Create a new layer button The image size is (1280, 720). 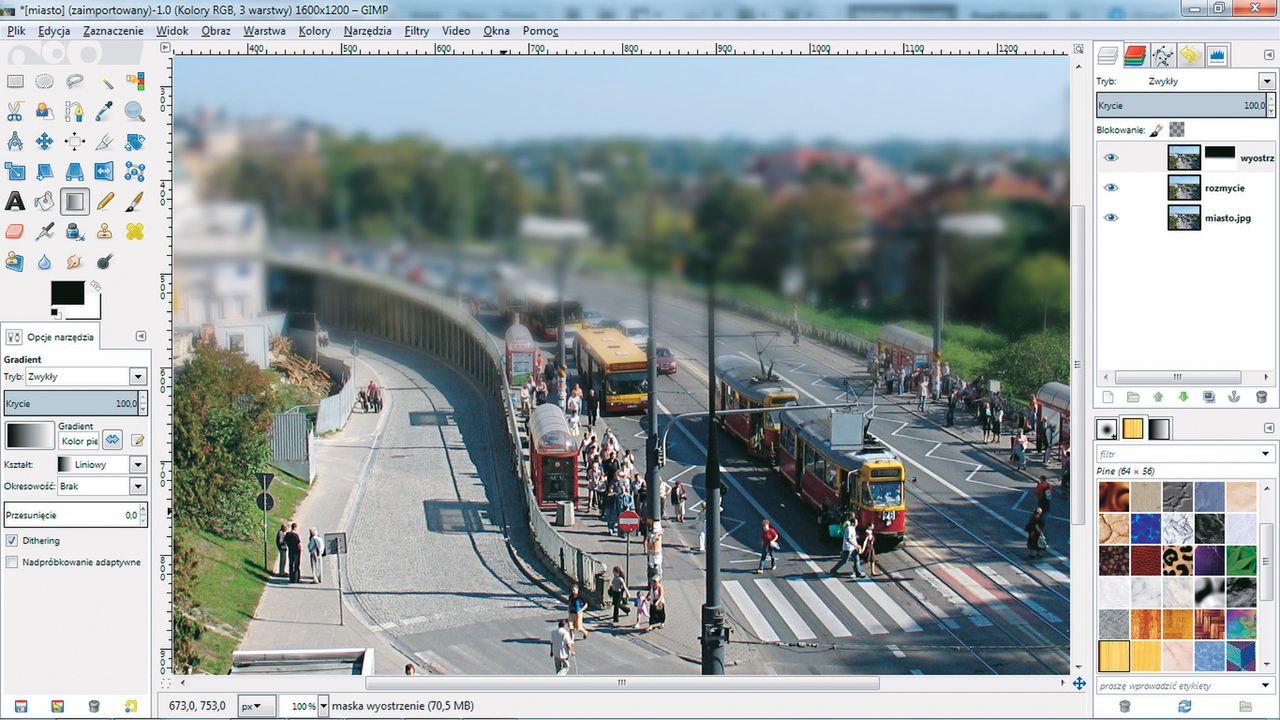click(x=1107, y=397)
